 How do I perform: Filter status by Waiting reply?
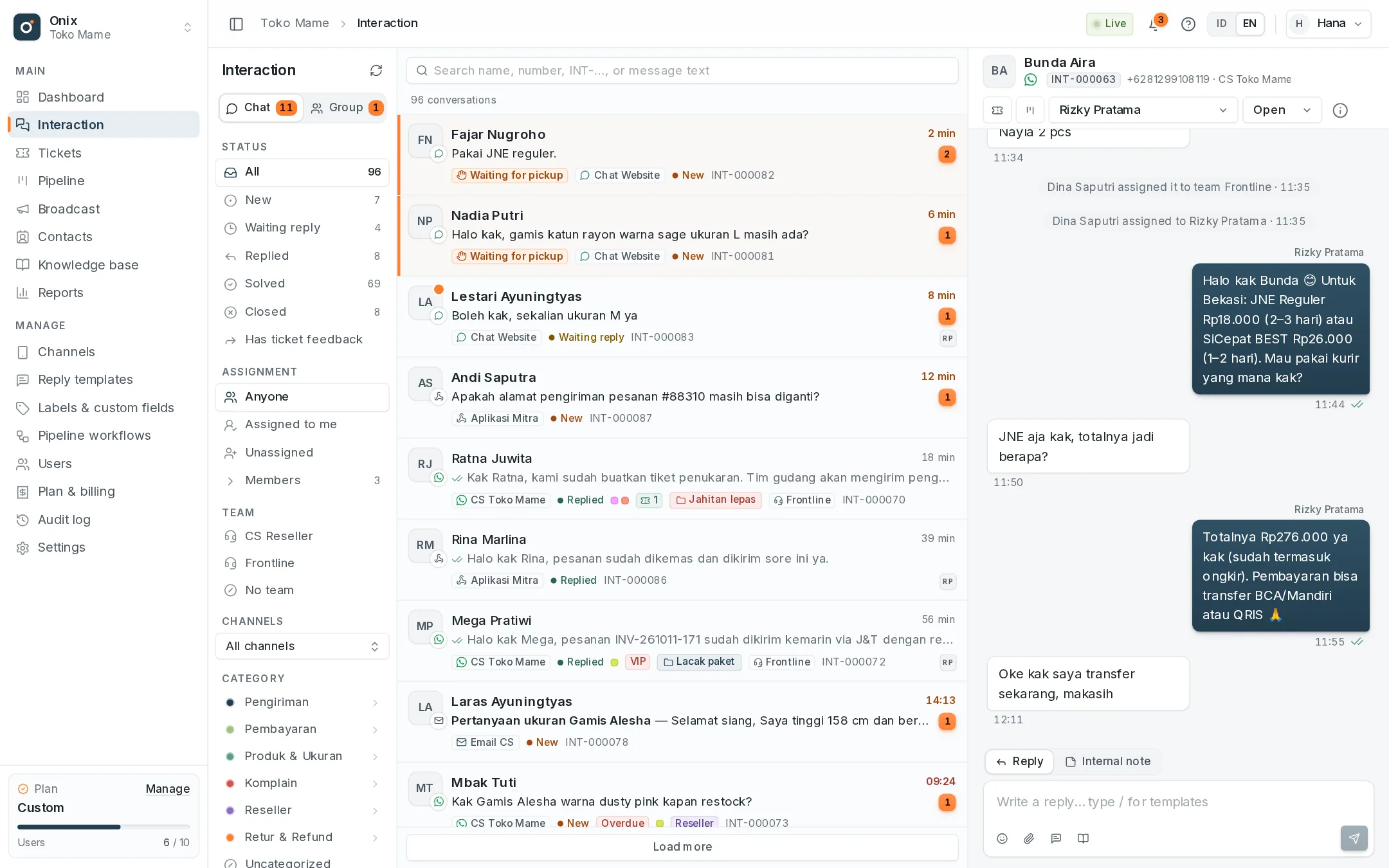[x=302, y=228]
